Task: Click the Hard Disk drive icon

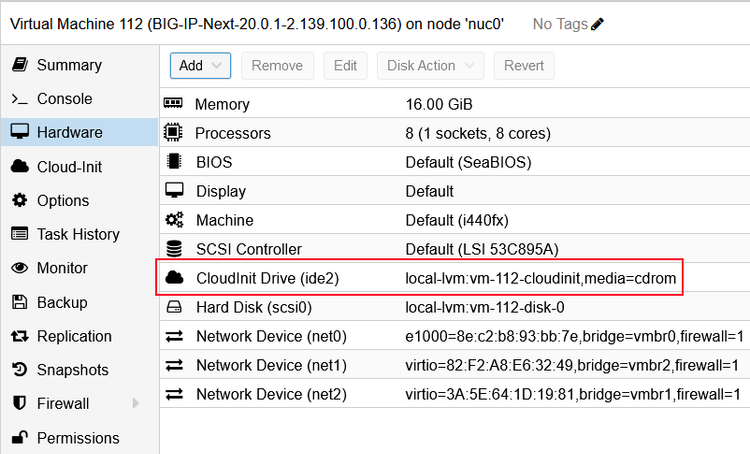Action: [174, 307]
